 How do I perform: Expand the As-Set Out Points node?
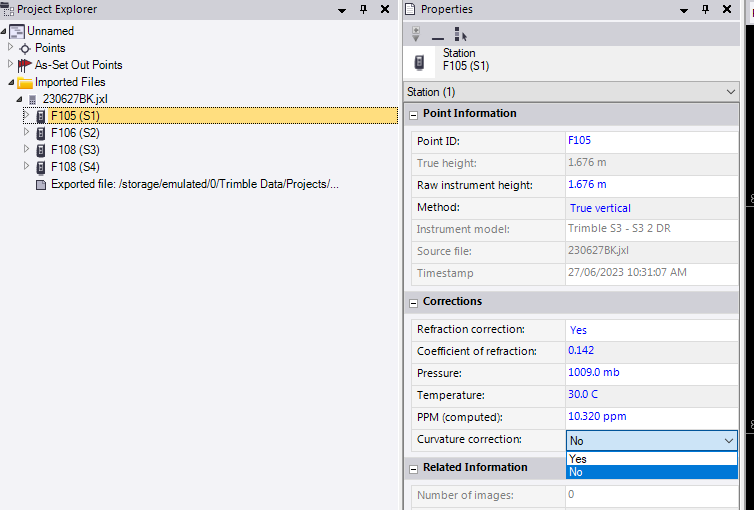11,65
